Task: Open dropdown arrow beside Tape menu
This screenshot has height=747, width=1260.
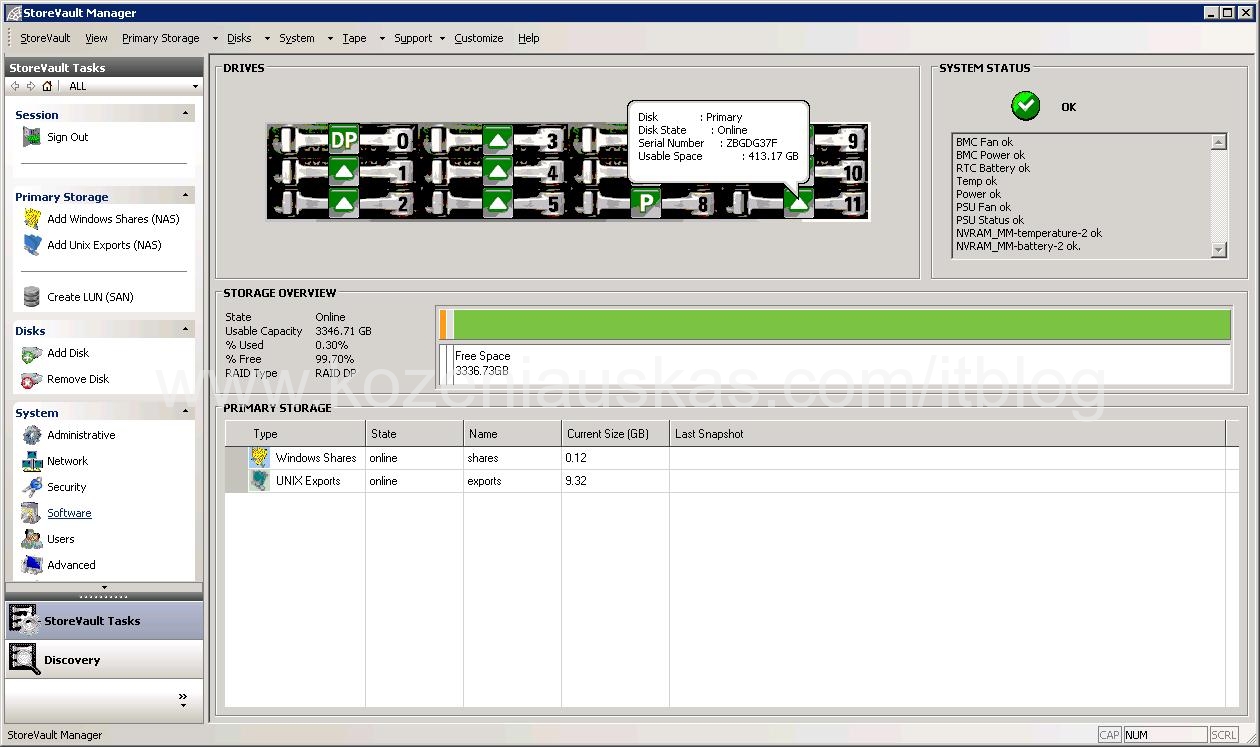Action: click(x=382, y=39)
